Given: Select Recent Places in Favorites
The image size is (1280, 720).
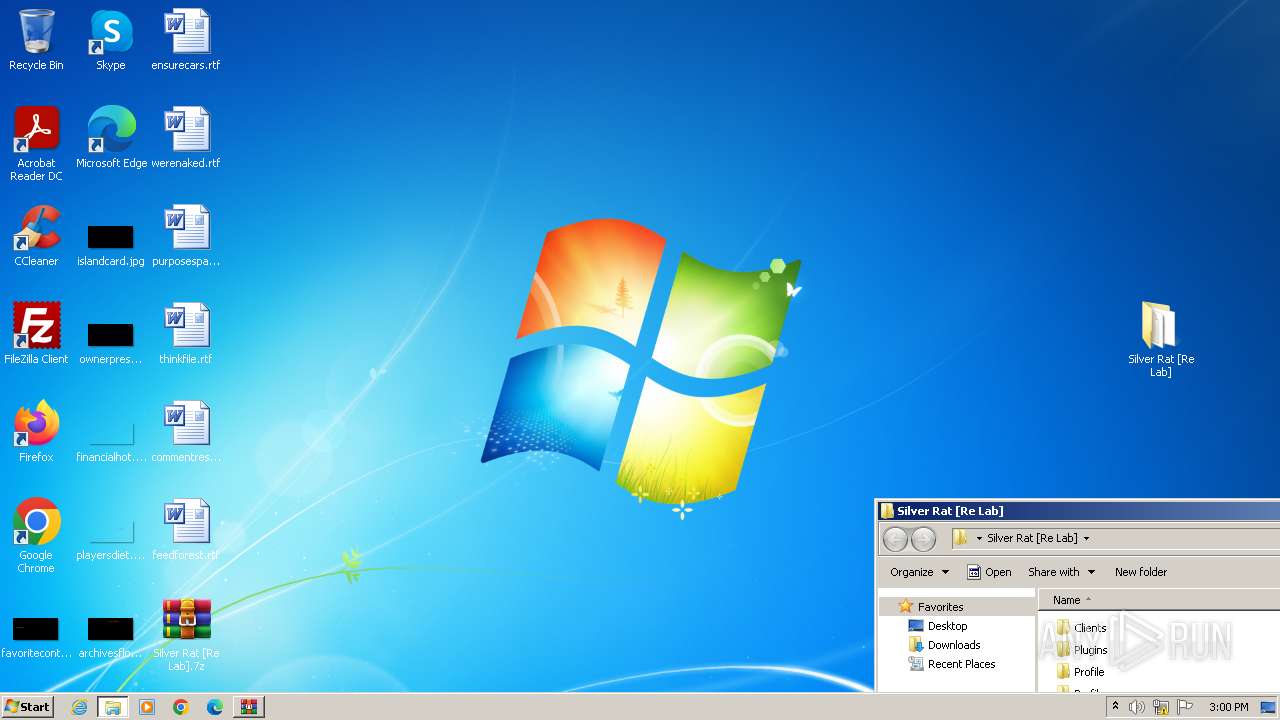Looking at the screenshot, I should (961, 664).
